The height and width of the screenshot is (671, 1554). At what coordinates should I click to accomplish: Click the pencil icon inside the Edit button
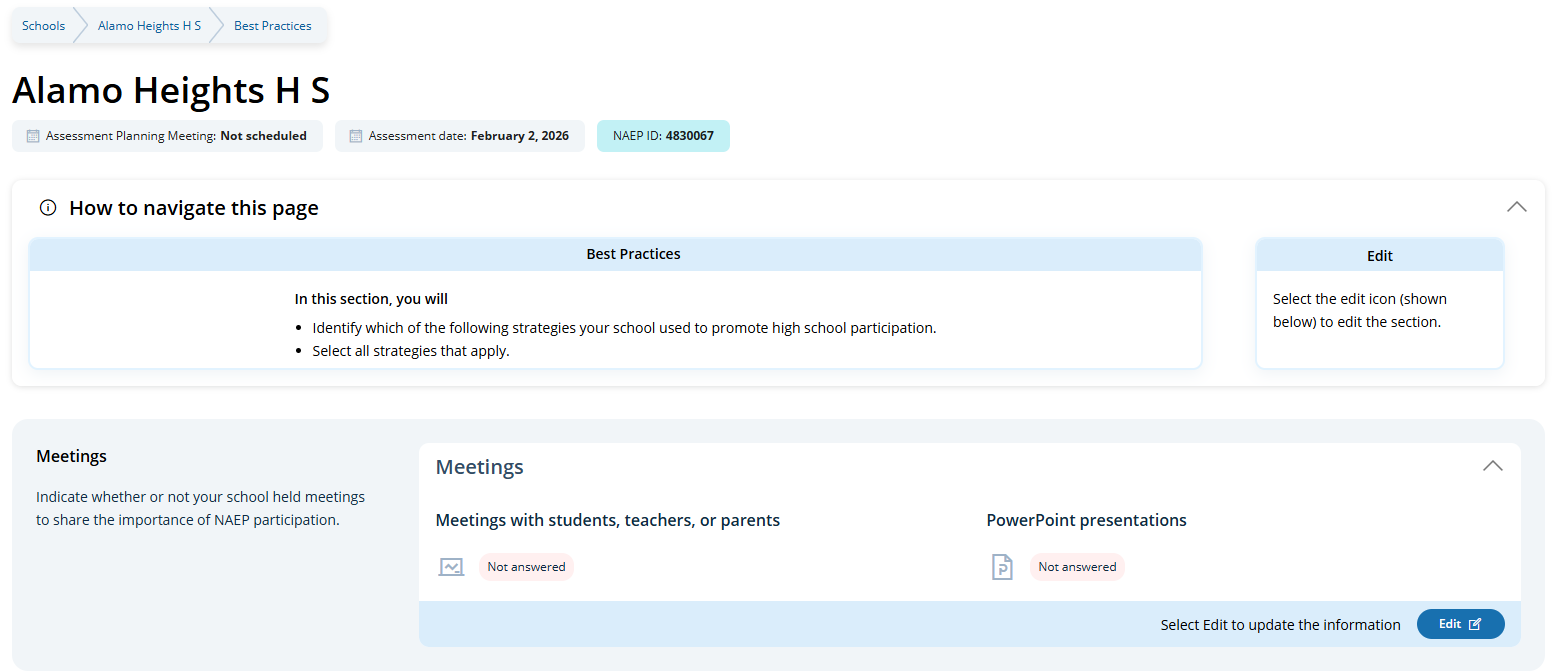(x=1474, y=624)
